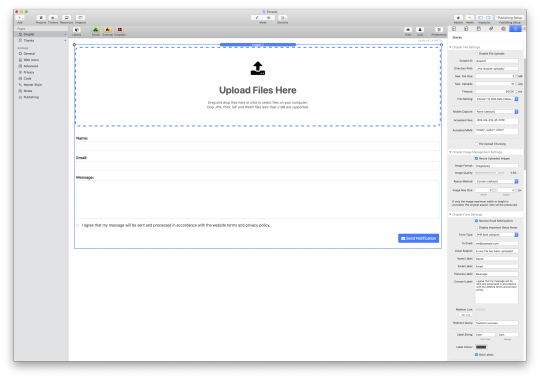Click the Name input field in form

(258, 146)
